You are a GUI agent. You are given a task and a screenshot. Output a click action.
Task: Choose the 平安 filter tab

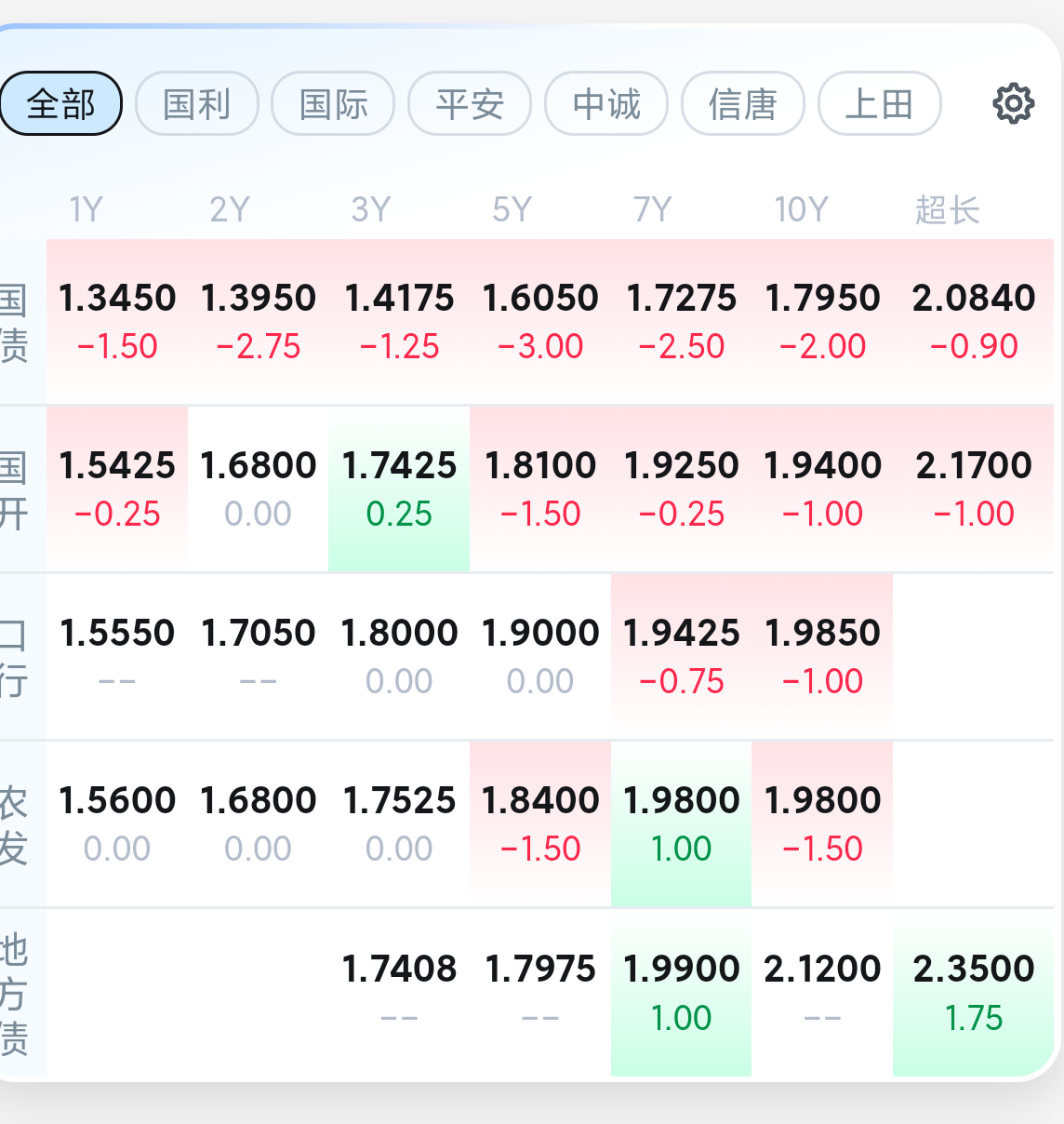point(470,103)
